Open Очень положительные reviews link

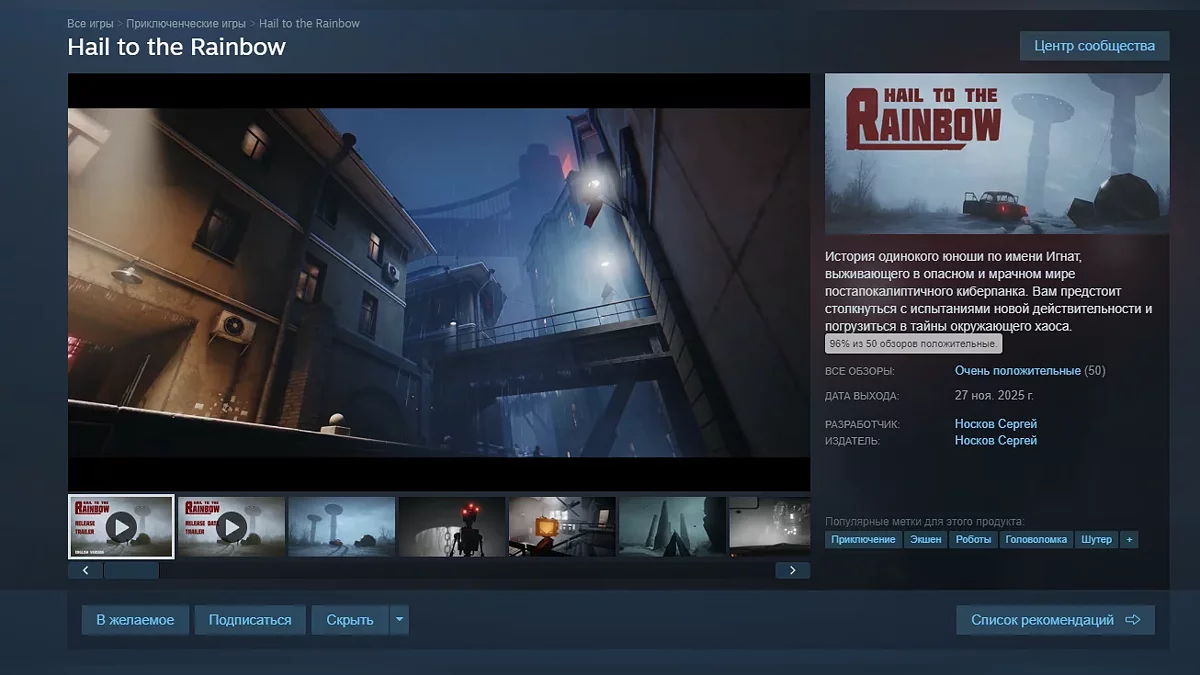(x=1018, y=371)
